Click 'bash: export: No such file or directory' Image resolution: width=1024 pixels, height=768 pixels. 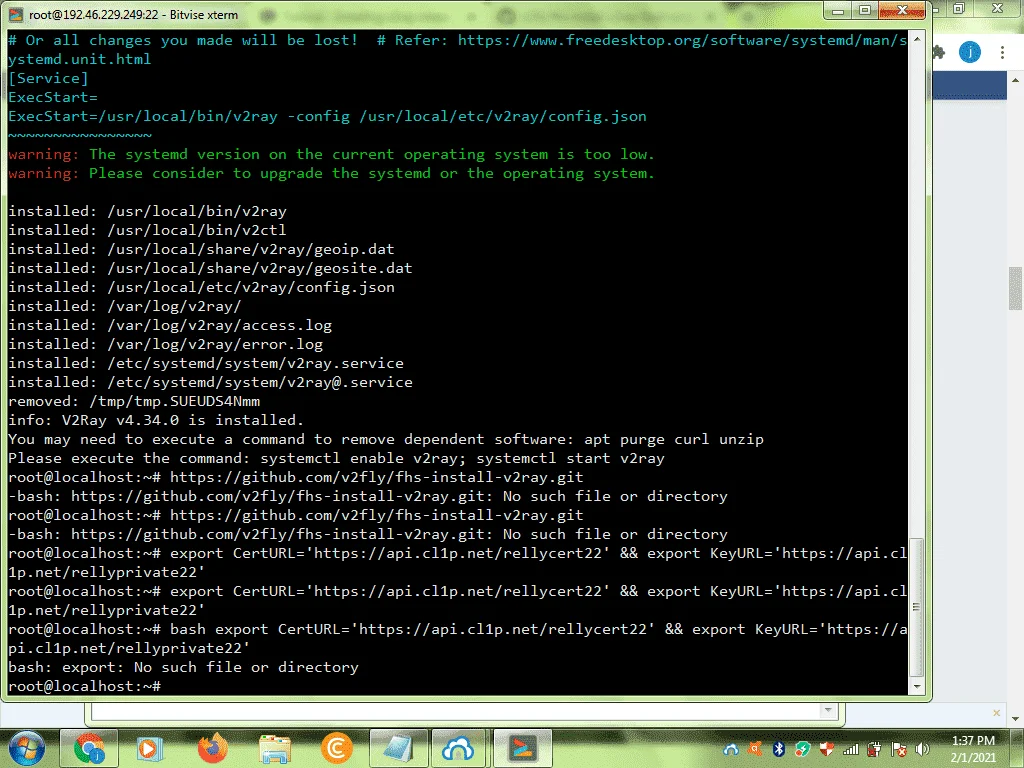184,667
